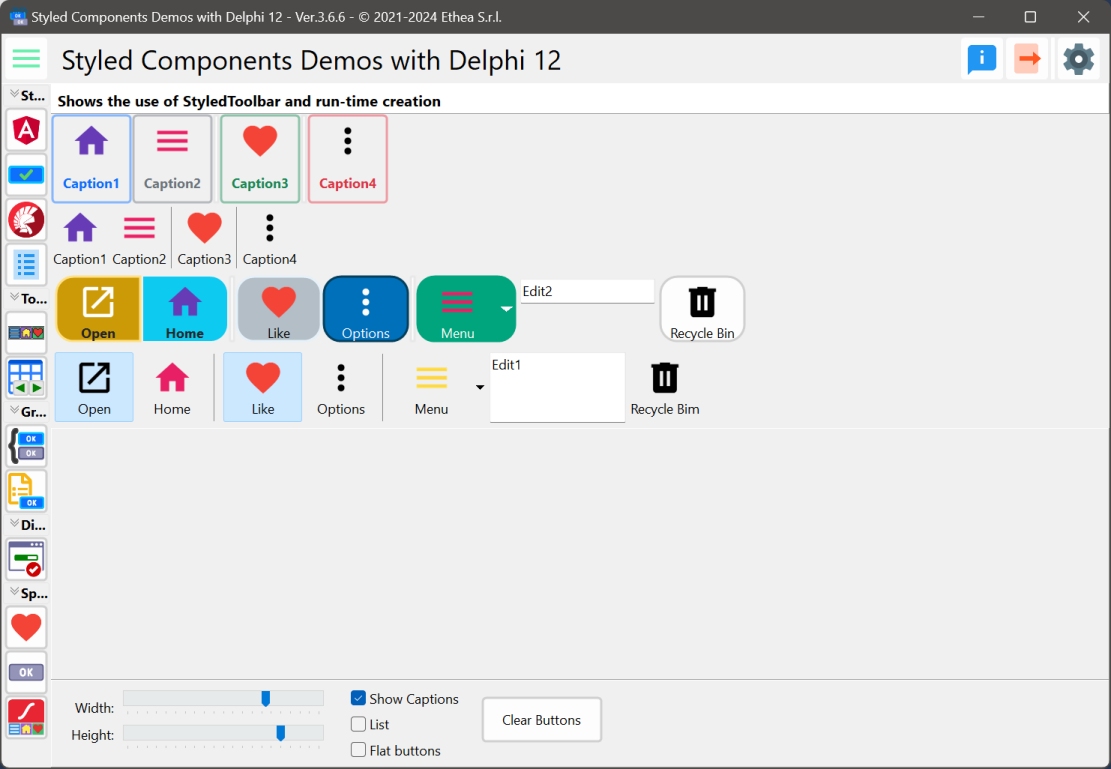Click the application icon in title bar
The image size is (1111, 769).
(18, 17)
